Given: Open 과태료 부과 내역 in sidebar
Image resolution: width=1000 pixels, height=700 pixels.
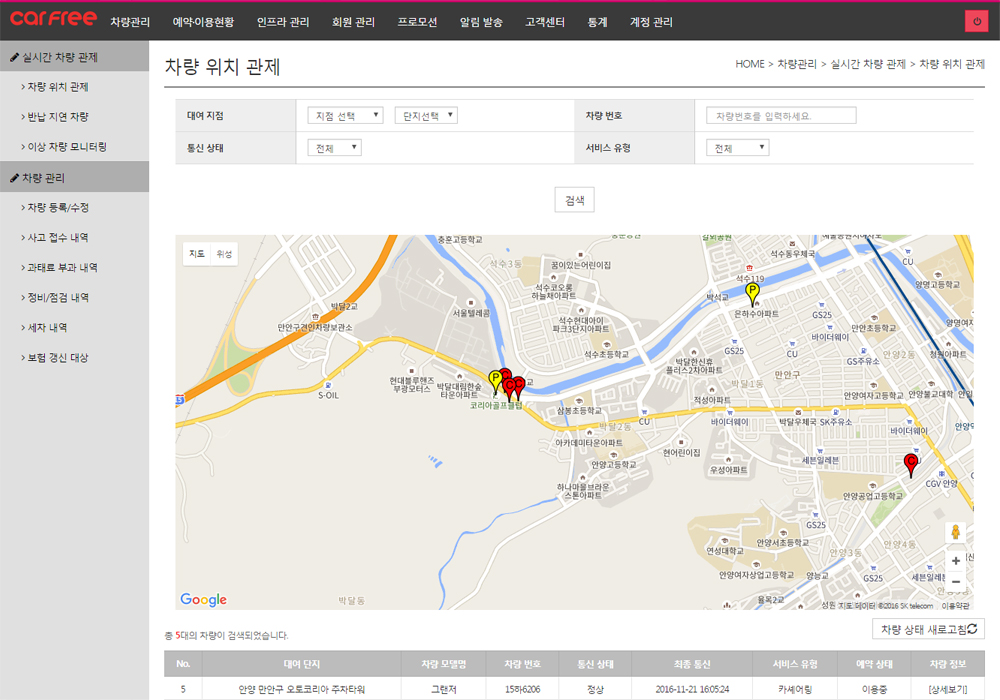Looking at the screenshot, I should pos(62,267).
